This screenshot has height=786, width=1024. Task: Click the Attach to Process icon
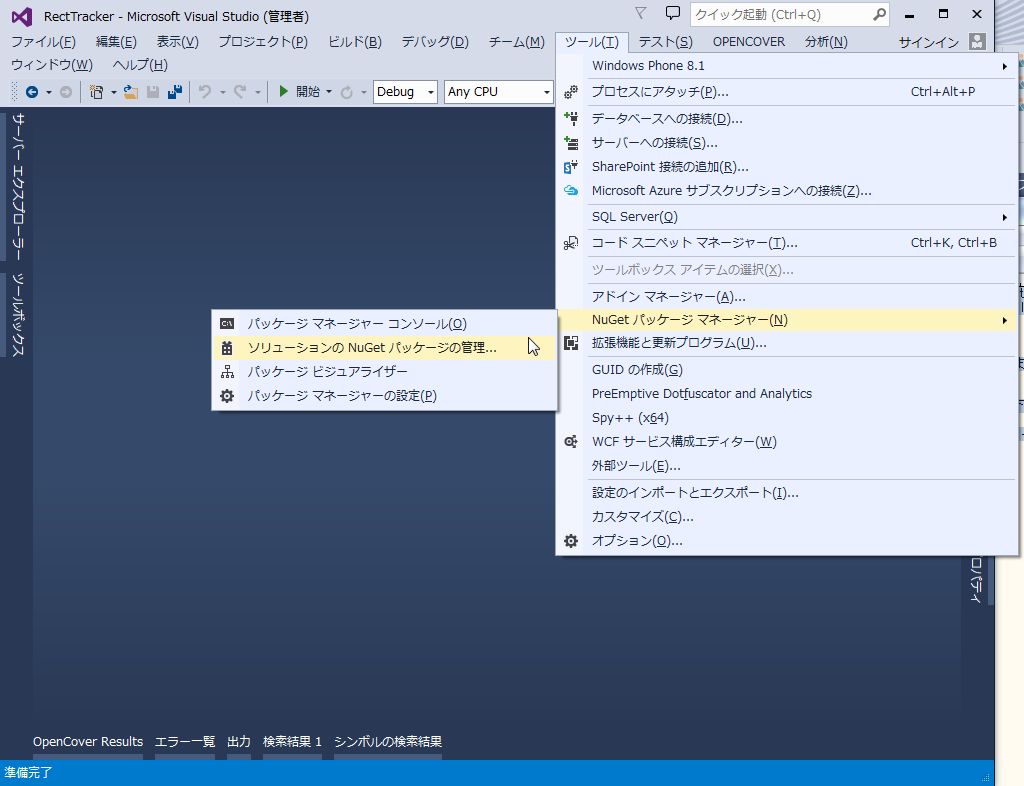[570, 90]
